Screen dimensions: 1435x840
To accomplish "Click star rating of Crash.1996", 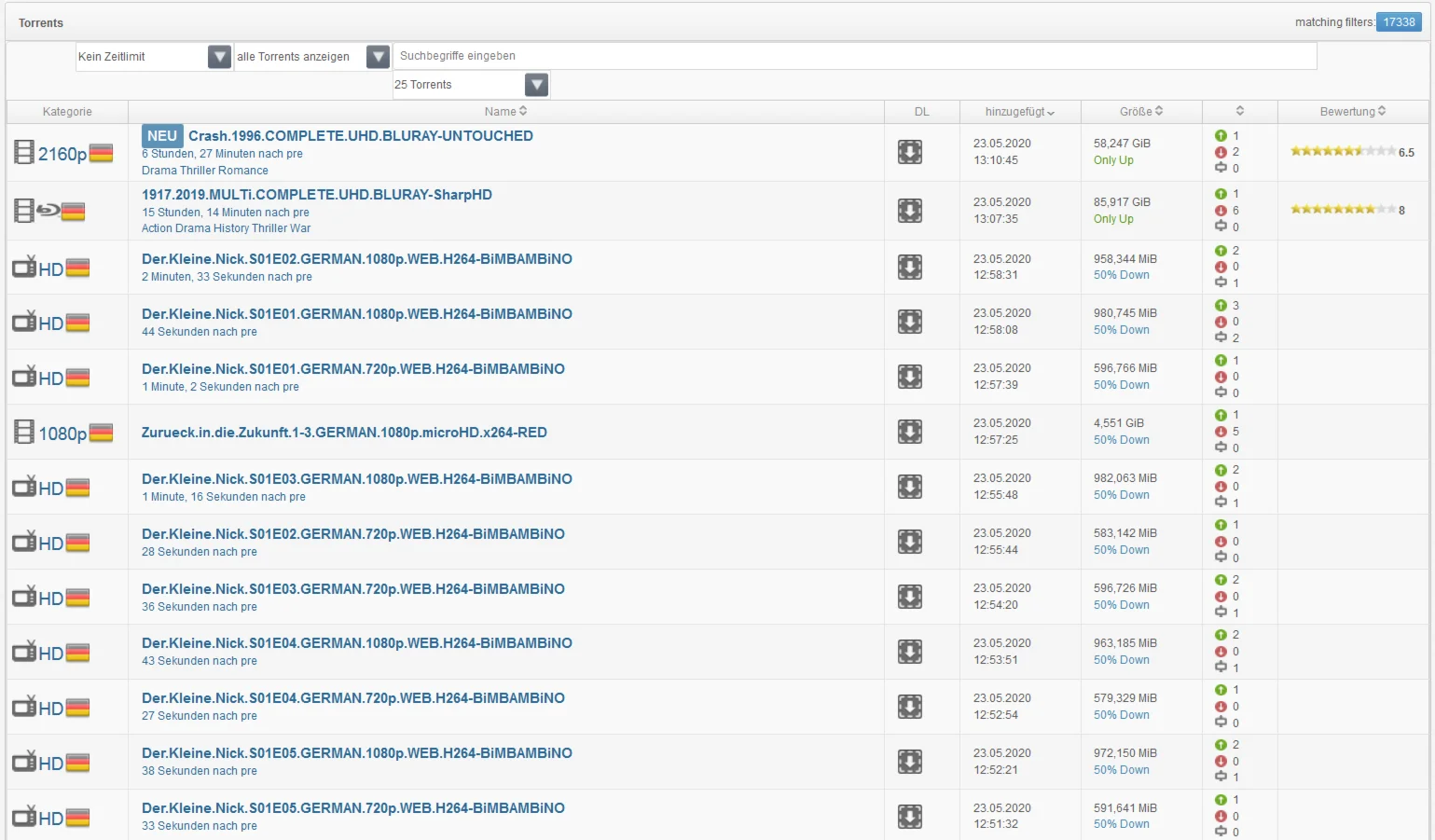I will click(x=1342, y=151).
